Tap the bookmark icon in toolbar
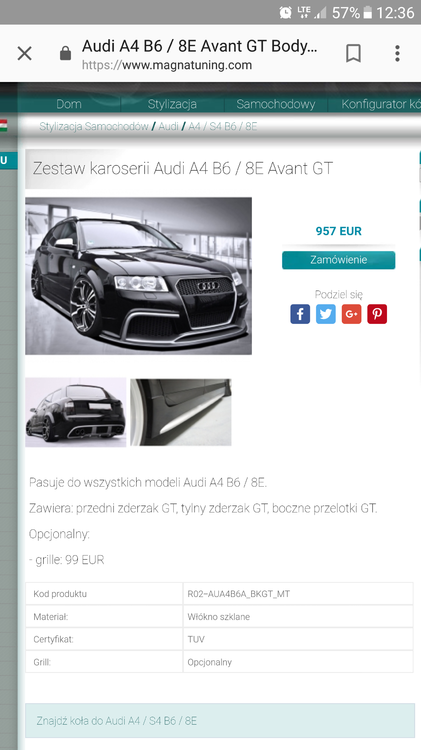This screenshot has height=750, width=421. point(354,54)
